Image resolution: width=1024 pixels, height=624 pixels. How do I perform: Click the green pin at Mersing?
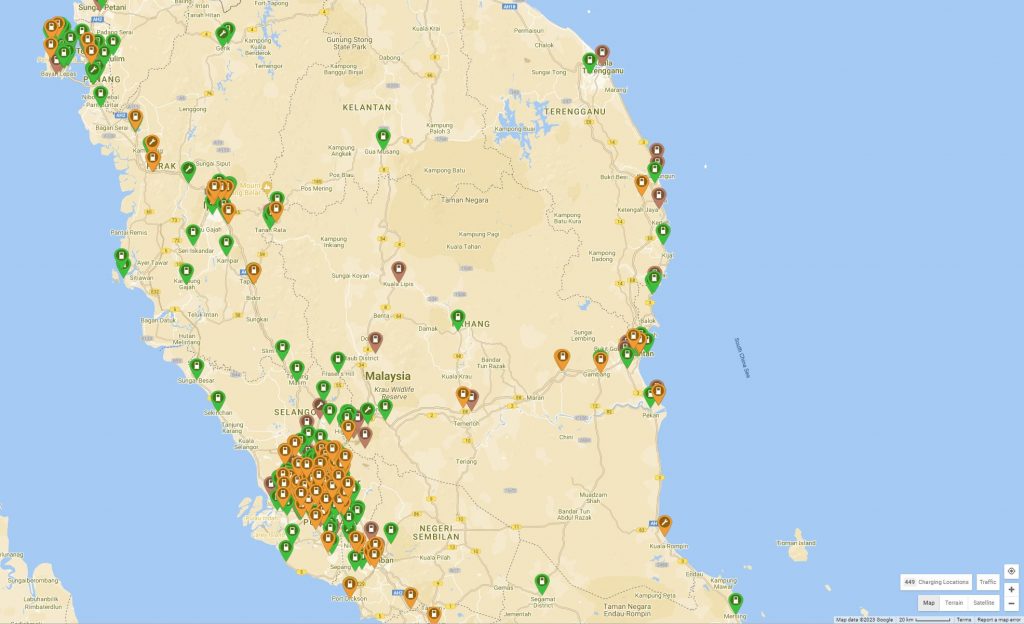click(x=736, y=601)
